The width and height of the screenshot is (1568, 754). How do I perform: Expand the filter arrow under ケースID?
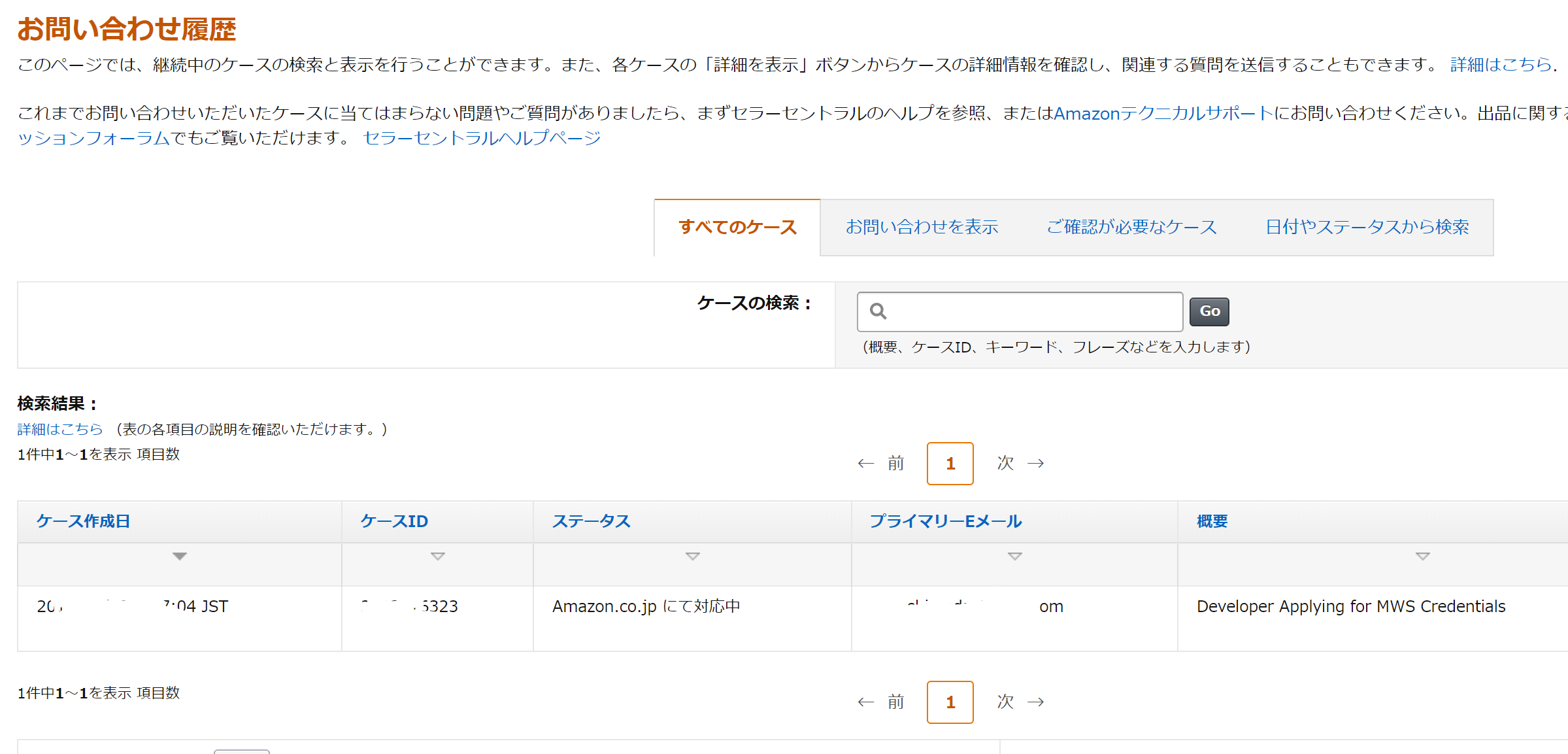[438, 557]
